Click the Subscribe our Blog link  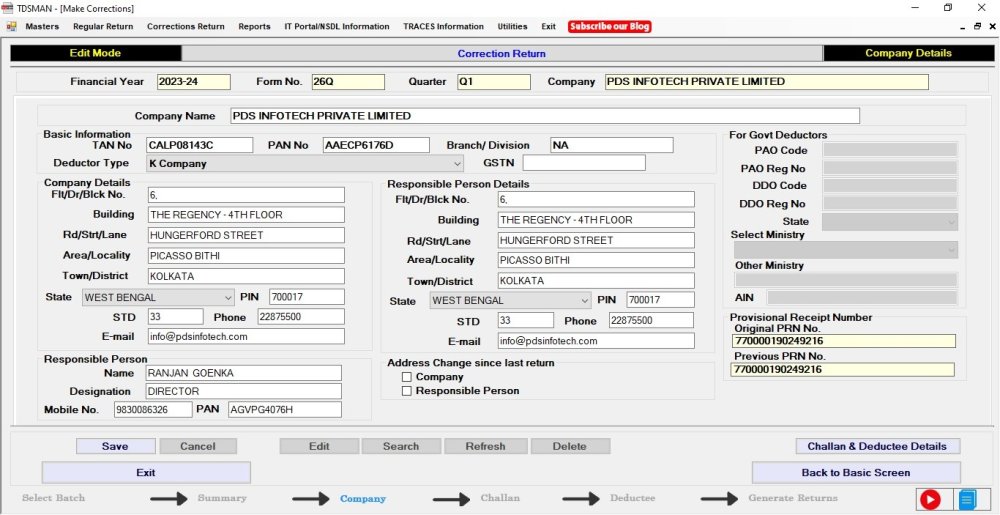[x=609, y=27]
